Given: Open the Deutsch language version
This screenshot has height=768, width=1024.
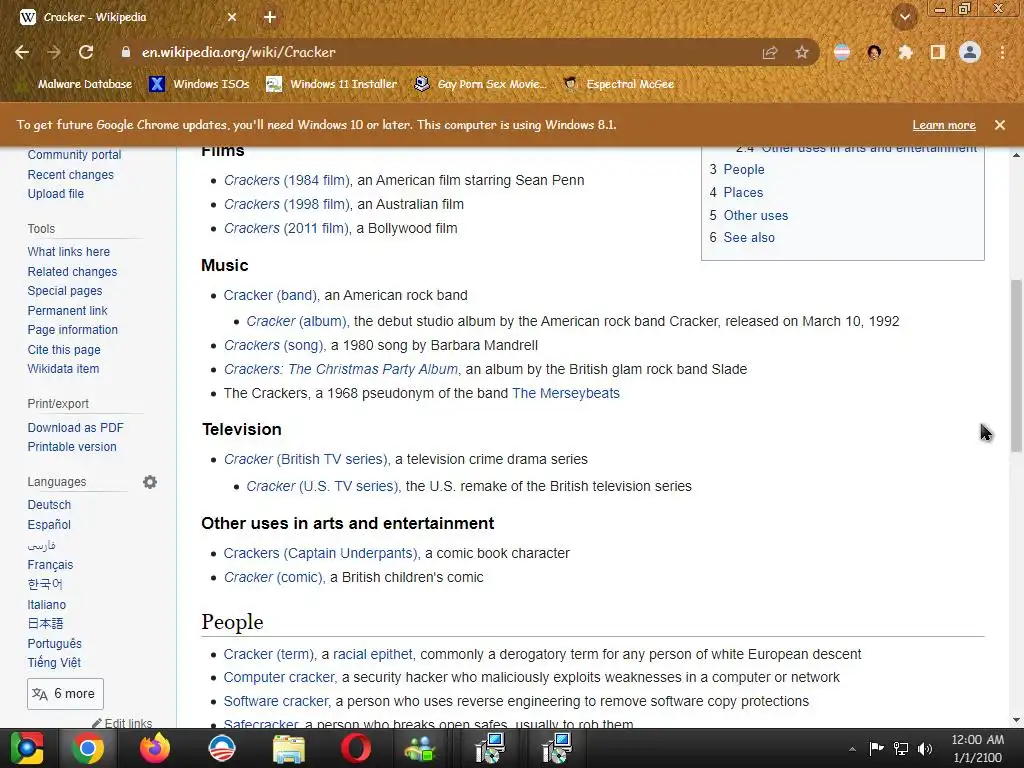Looking at the screenshot, I should coord(49,505).
